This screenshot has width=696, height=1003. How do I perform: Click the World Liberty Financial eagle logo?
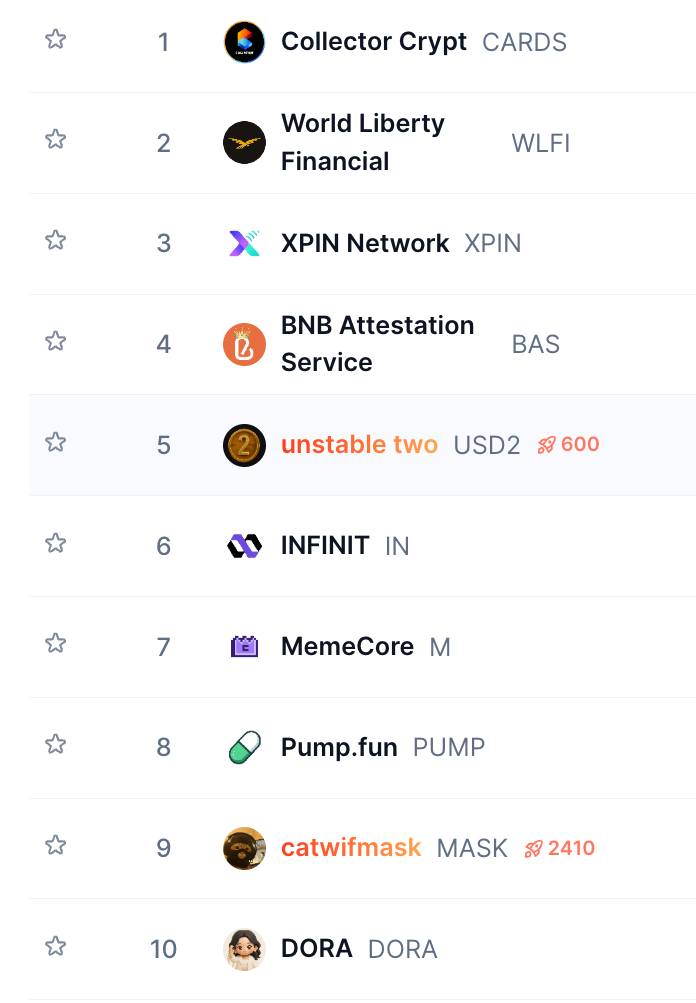(244, 142)
